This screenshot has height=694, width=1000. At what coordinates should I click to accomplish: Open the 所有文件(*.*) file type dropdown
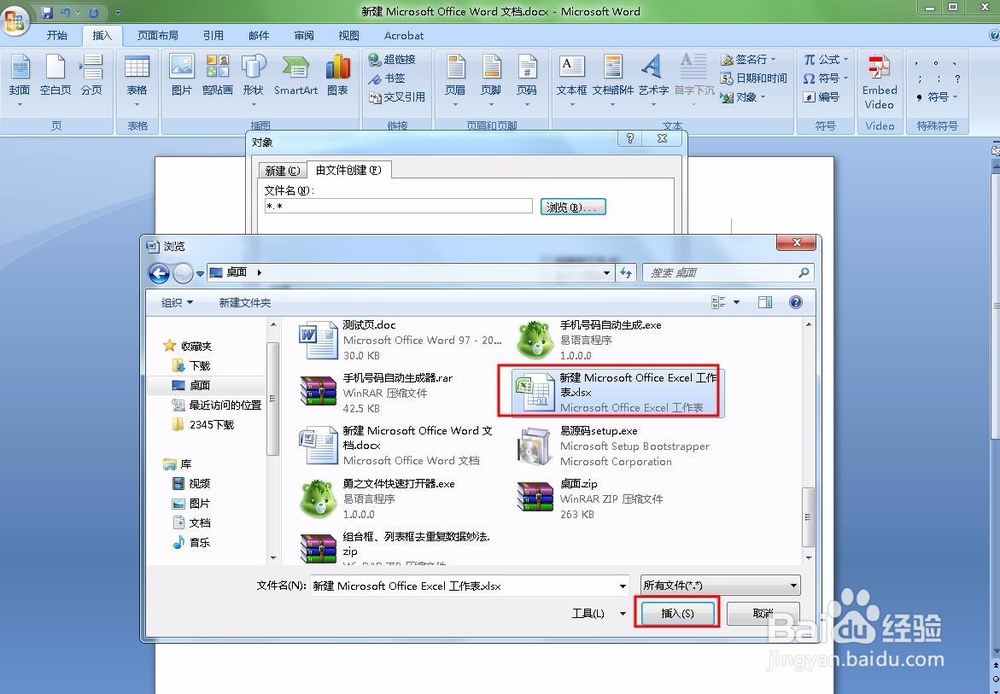pyautogui.click(x=720, y=585)
